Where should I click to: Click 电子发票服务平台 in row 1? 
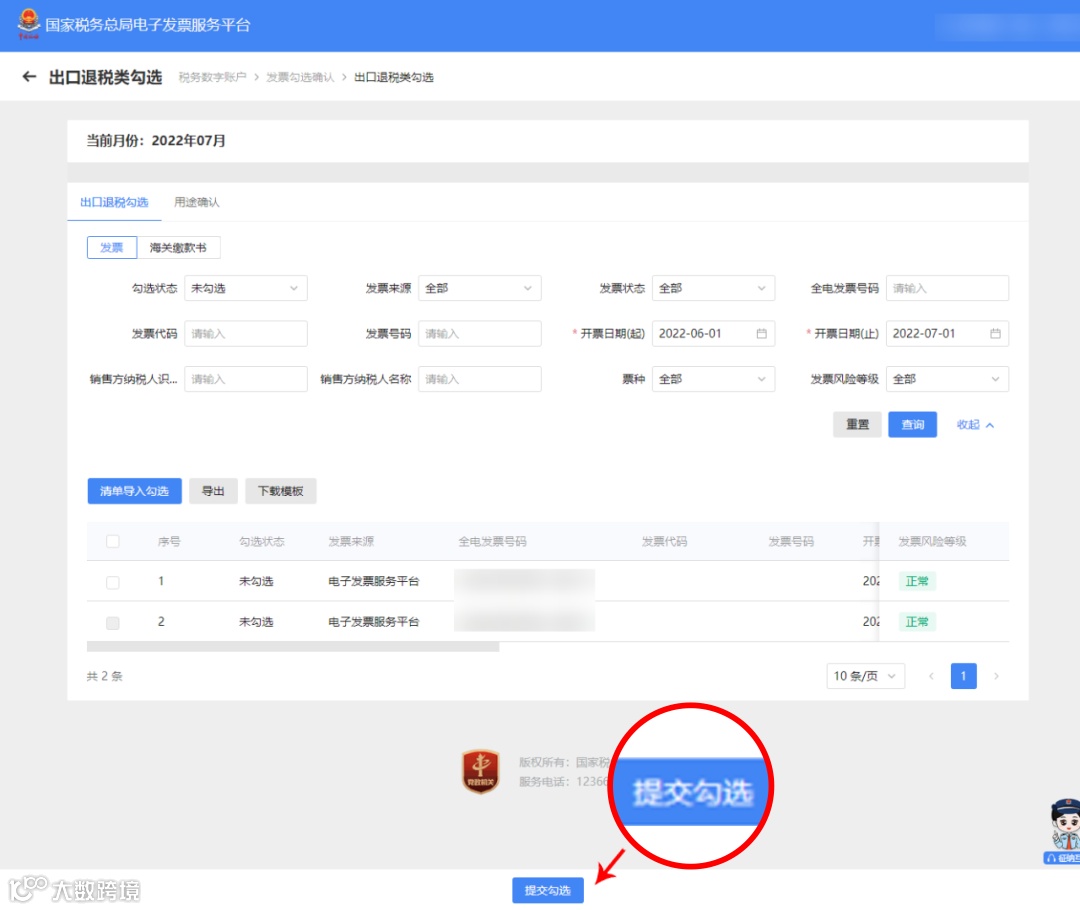pos(373,581)
